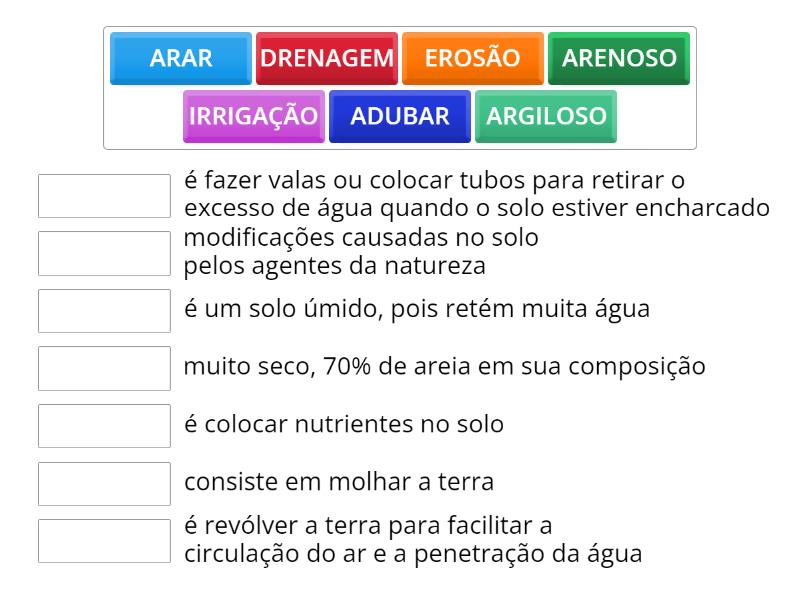Click the orange EROSÃO tile
This screenshot has width=800, height=600.
pos(473,58)
